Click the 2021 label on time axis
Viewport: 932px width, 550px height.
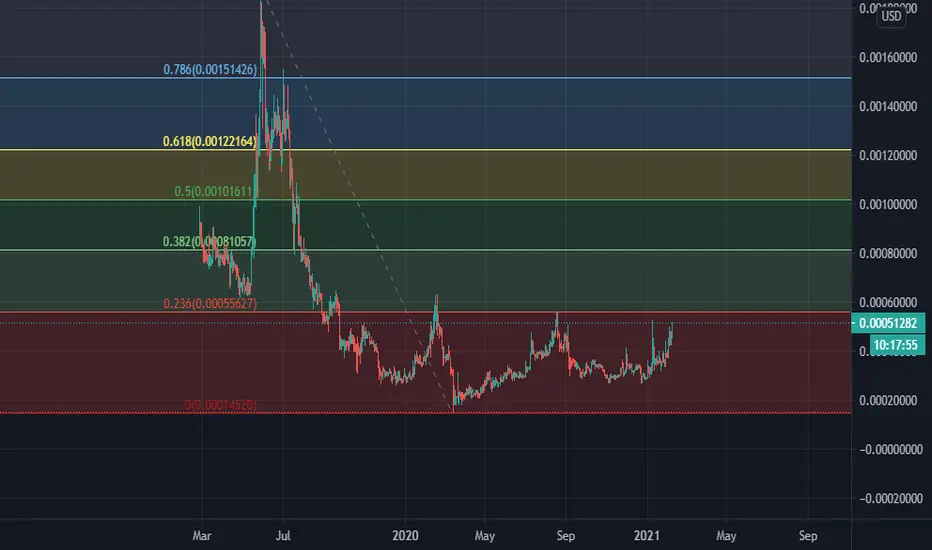click(x=647, y=536)
